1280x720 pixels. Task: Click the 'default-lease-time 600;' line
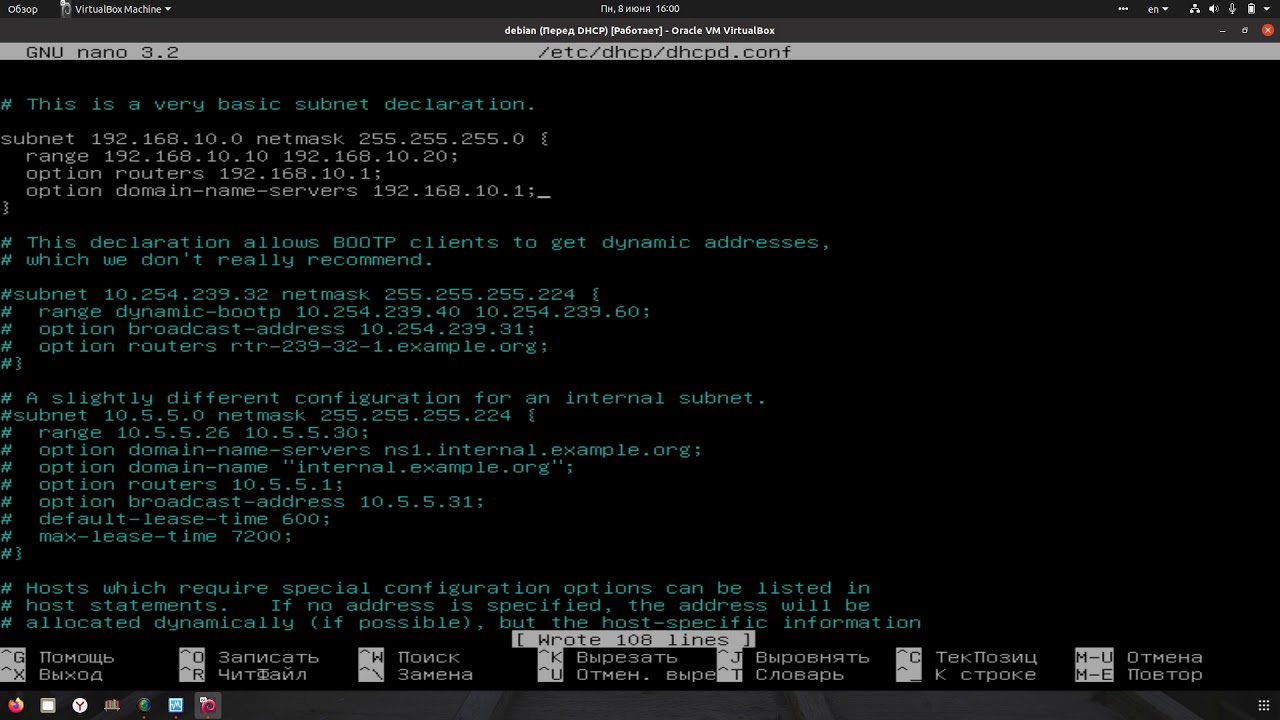click(x=166, y=519)
